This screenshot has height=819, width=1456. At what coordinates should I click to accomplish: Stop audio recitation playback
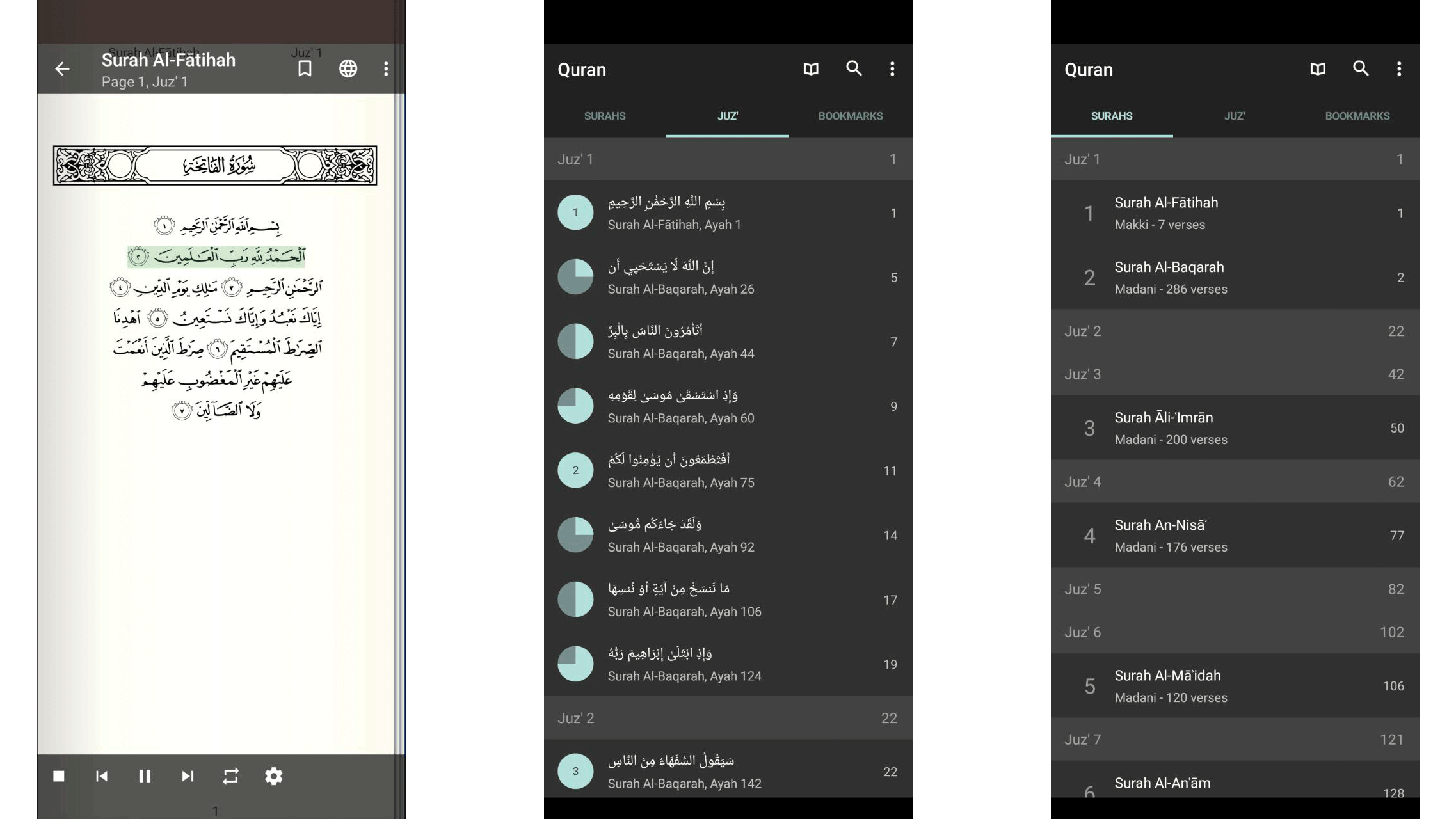coord(59,776)
